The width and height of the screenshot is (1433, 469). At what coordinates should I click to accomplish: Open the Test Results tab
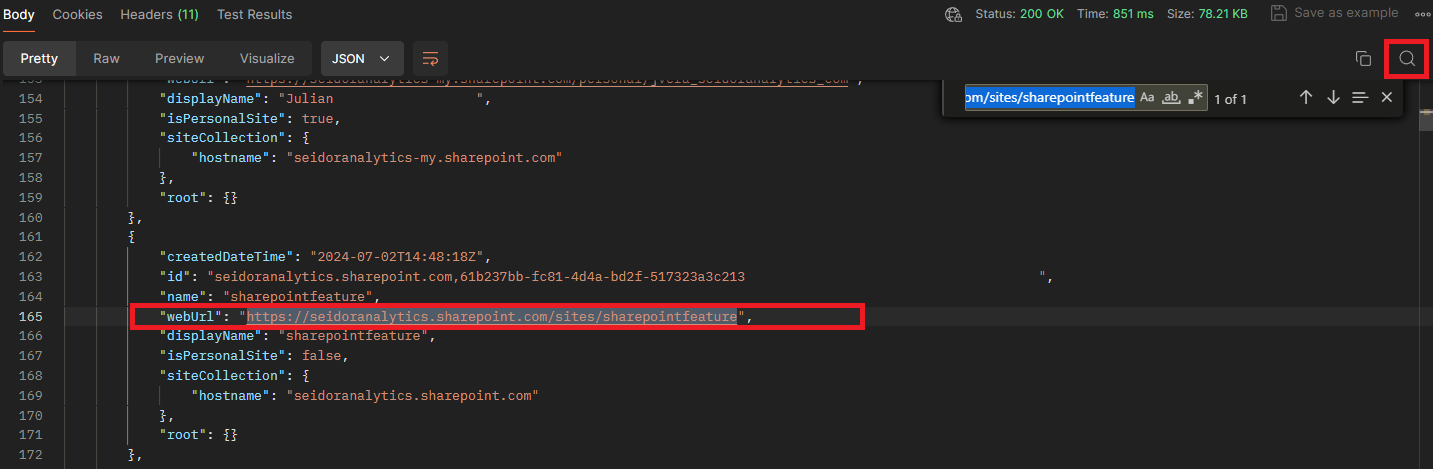click(255, 14)
